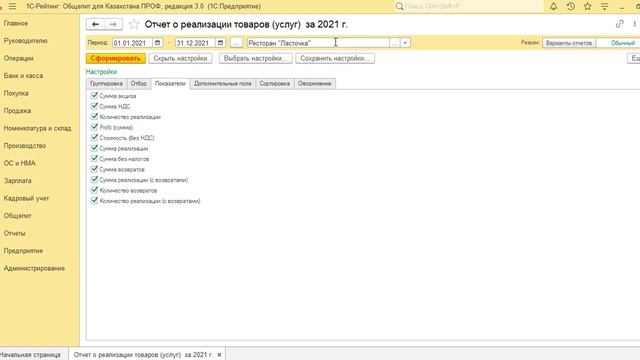Open calendar for the start date
The image size is (640, 360).
(x=158, y=42)
